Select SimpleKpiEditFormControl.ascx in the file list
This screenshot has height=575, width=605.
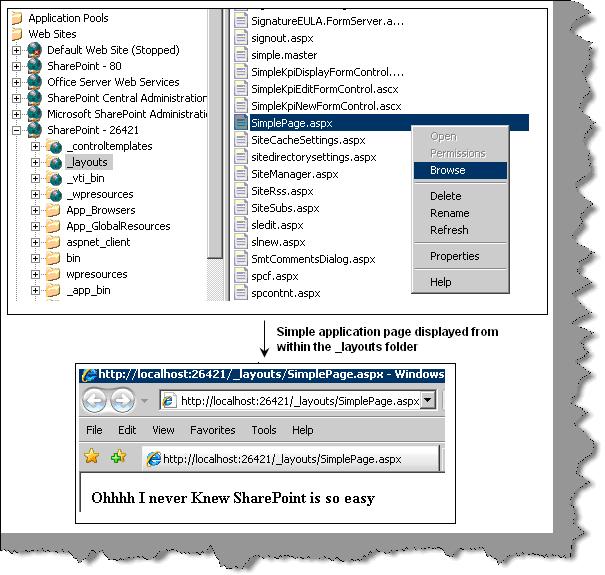pyautogui.click(x=324, y=89)
